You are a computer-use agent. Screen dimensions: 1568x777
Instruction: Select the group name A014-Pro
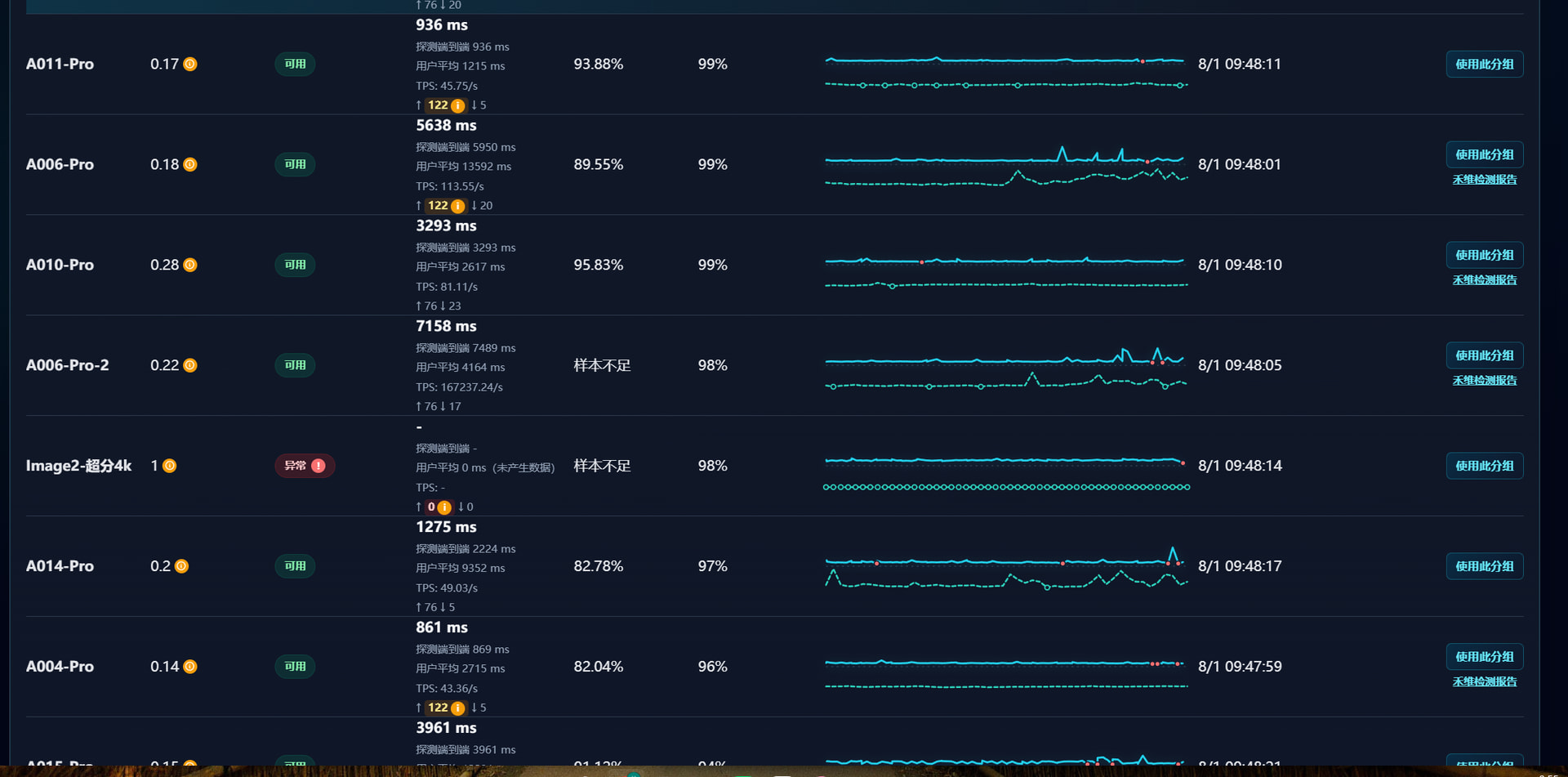(60, 566)
